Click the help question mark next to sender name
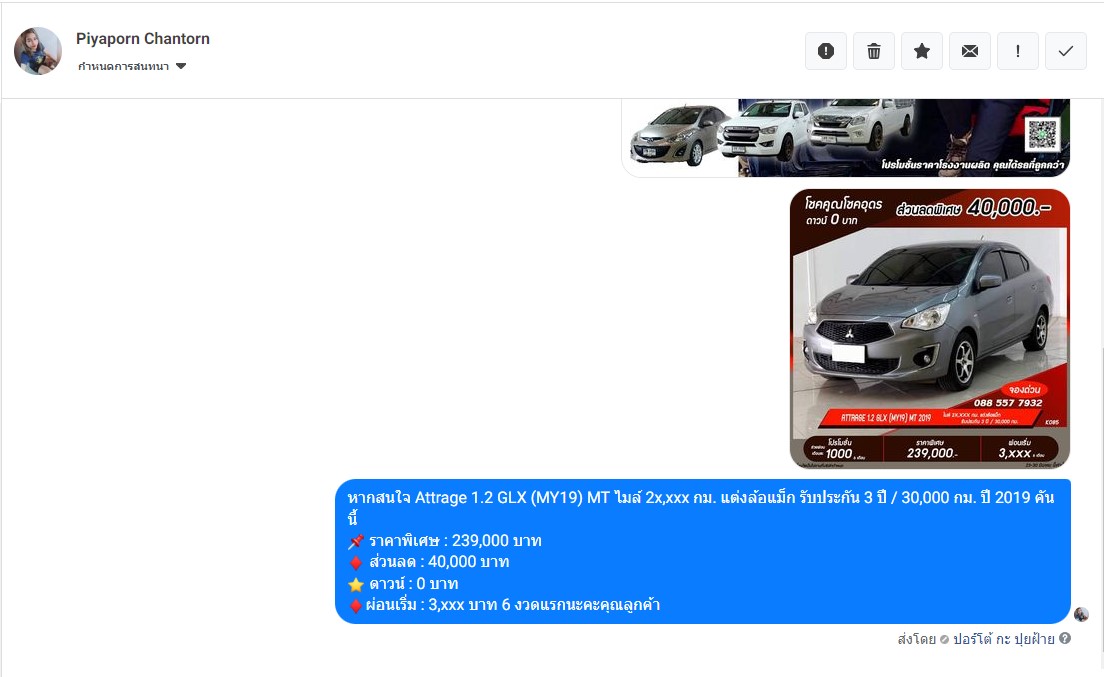Viewport: 1104px width, 677px height. [x=1065, y=638]
